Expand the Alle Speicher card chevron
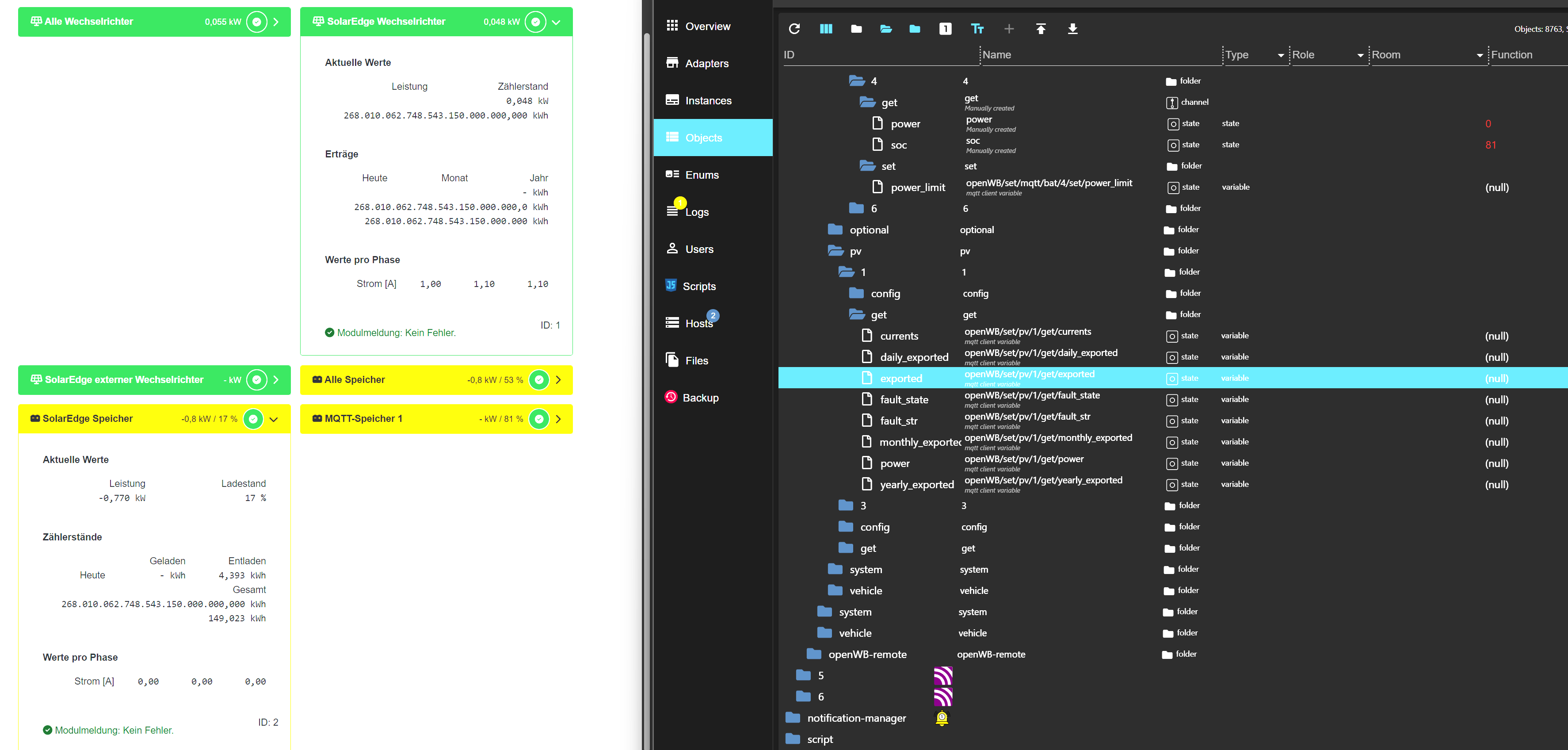This screenshot has height=750, width=1568. coord(558,380)
